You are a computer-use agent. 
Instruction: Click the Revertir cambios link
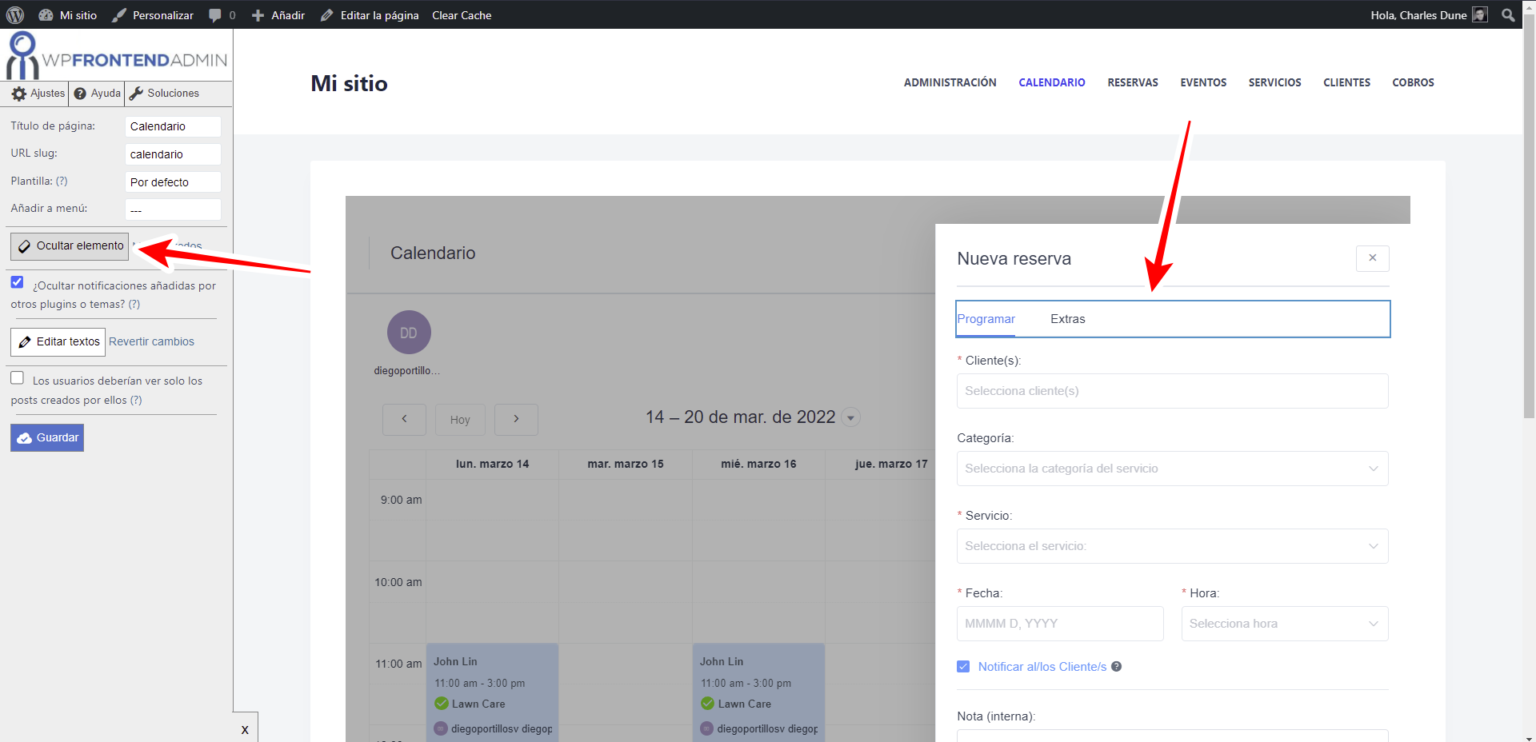click(152, 341)
